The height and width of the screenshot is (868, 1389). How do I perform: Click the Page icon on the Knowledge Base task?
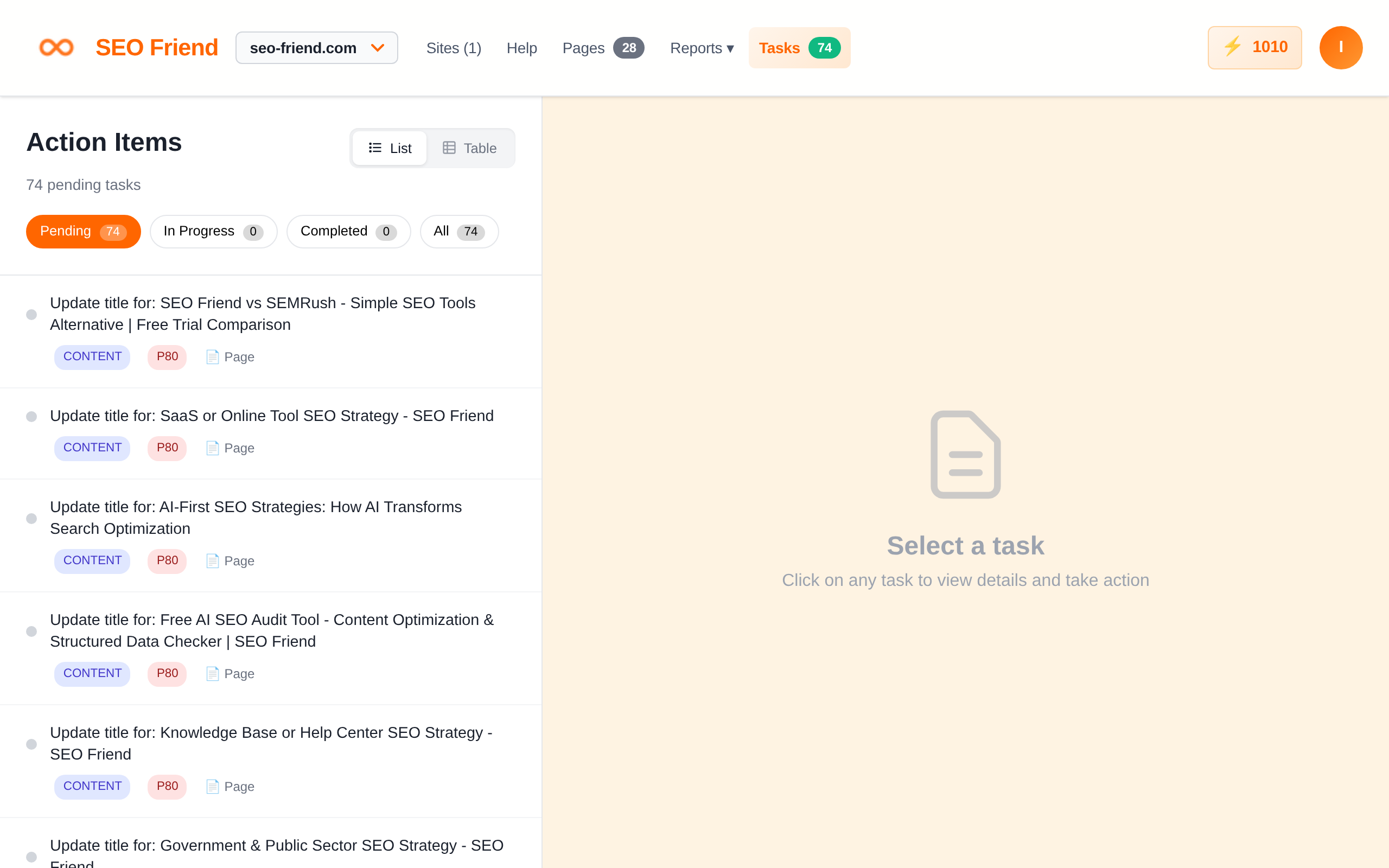point(214,786)
